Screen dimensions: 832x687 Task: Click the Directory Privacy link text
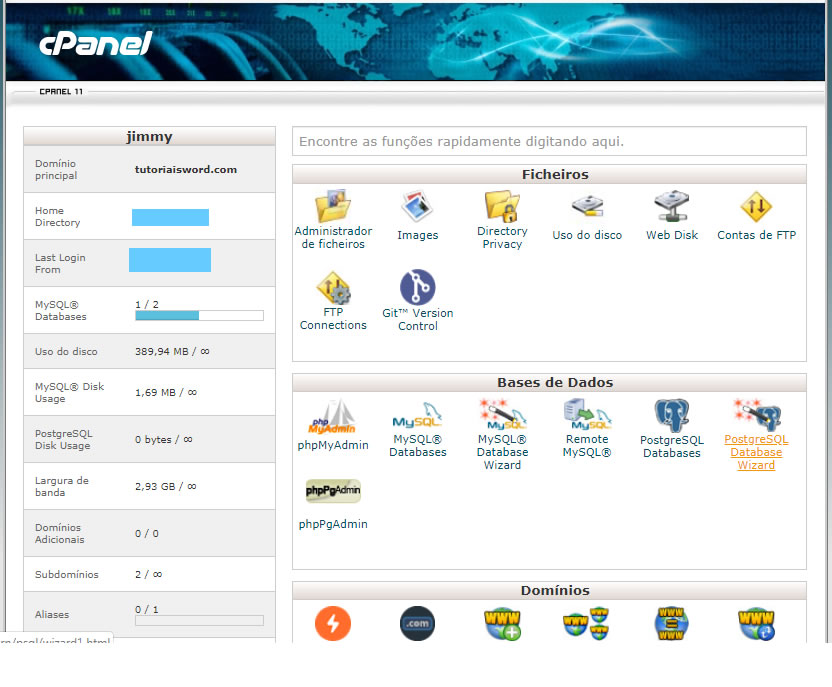(502, 238)
